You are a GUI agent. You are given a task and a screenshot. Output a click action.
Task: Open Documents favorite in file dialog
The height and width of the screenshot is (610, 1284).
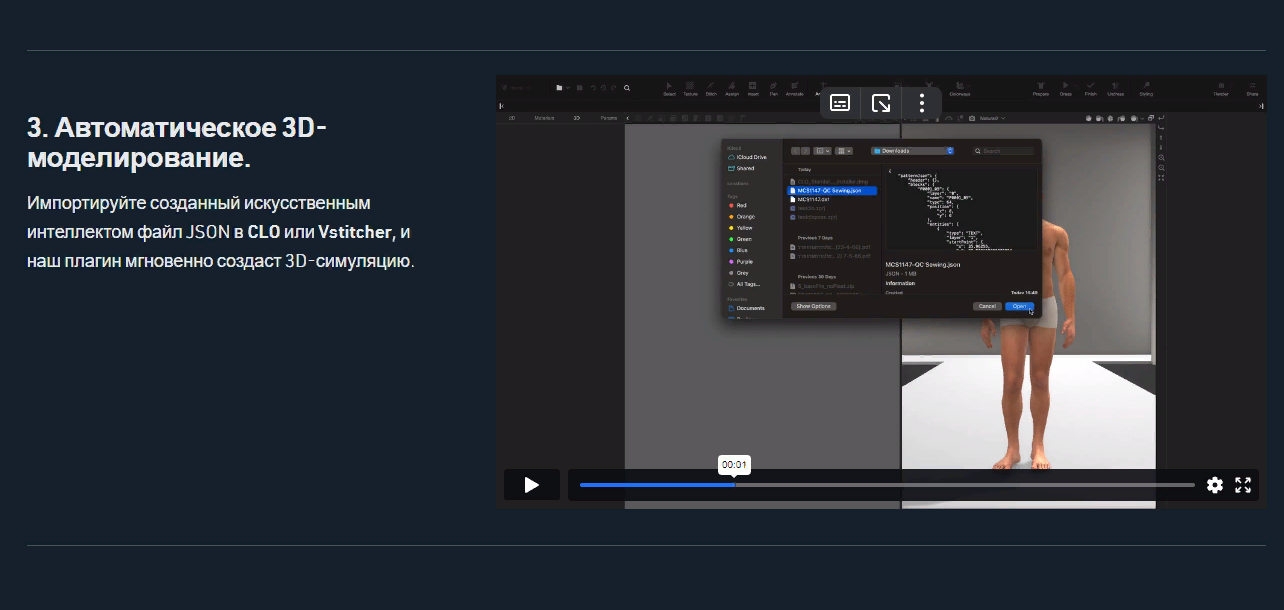click(x=746, y=308)
